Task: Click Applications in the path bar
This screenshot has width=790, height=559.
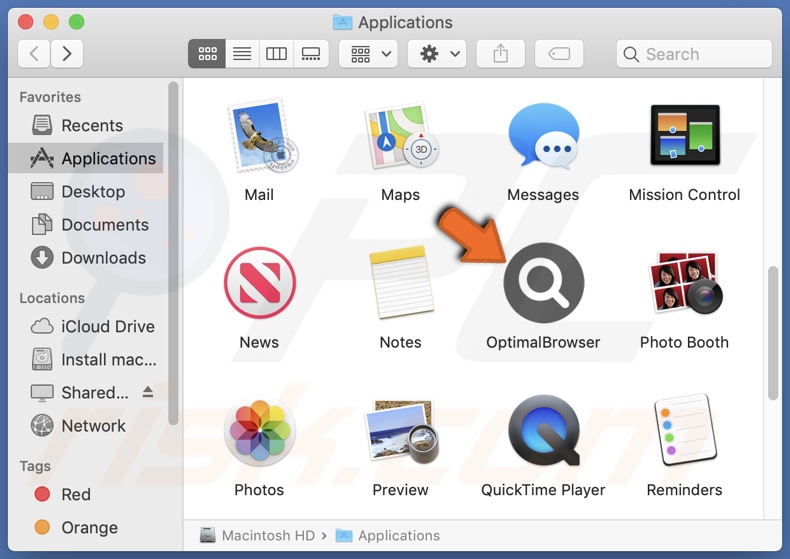Action: pyautogui.click(x=387, y=535)
